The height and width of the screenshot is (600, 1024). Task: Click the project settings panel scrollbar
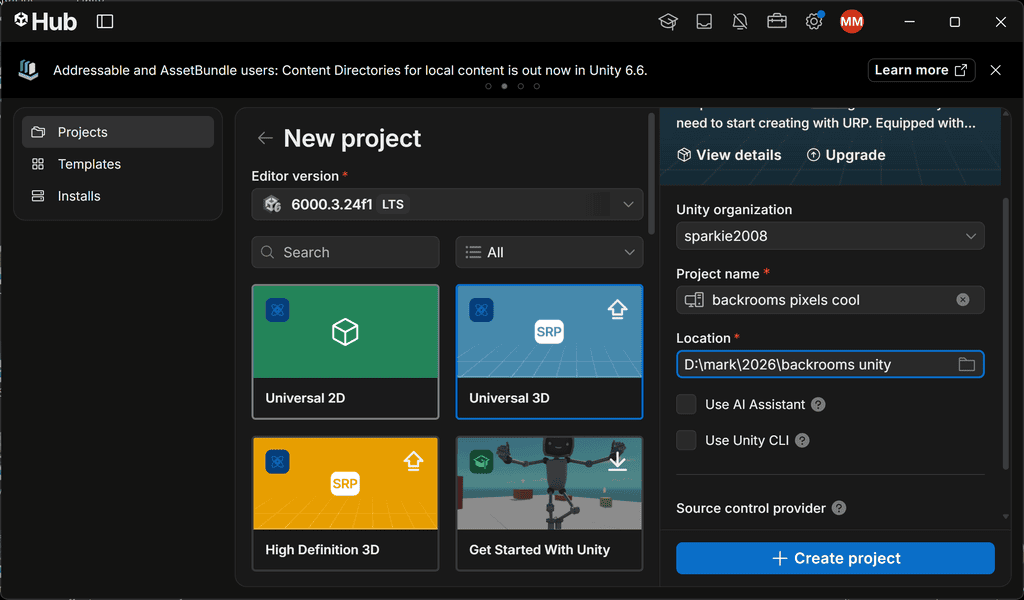1006,333
